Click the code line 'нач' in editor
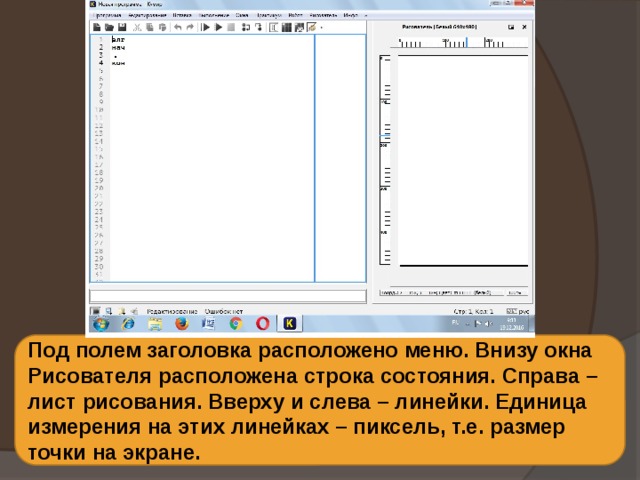The height and width of the screenshot is (480, 640). point(118,47)
